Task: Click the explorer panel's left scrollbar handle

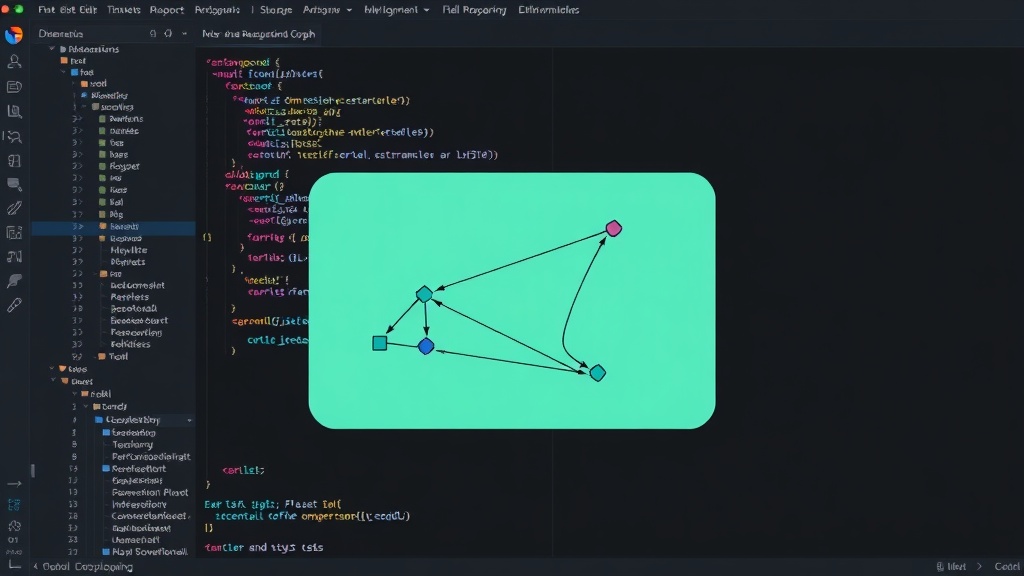Action: coord(33,470)
